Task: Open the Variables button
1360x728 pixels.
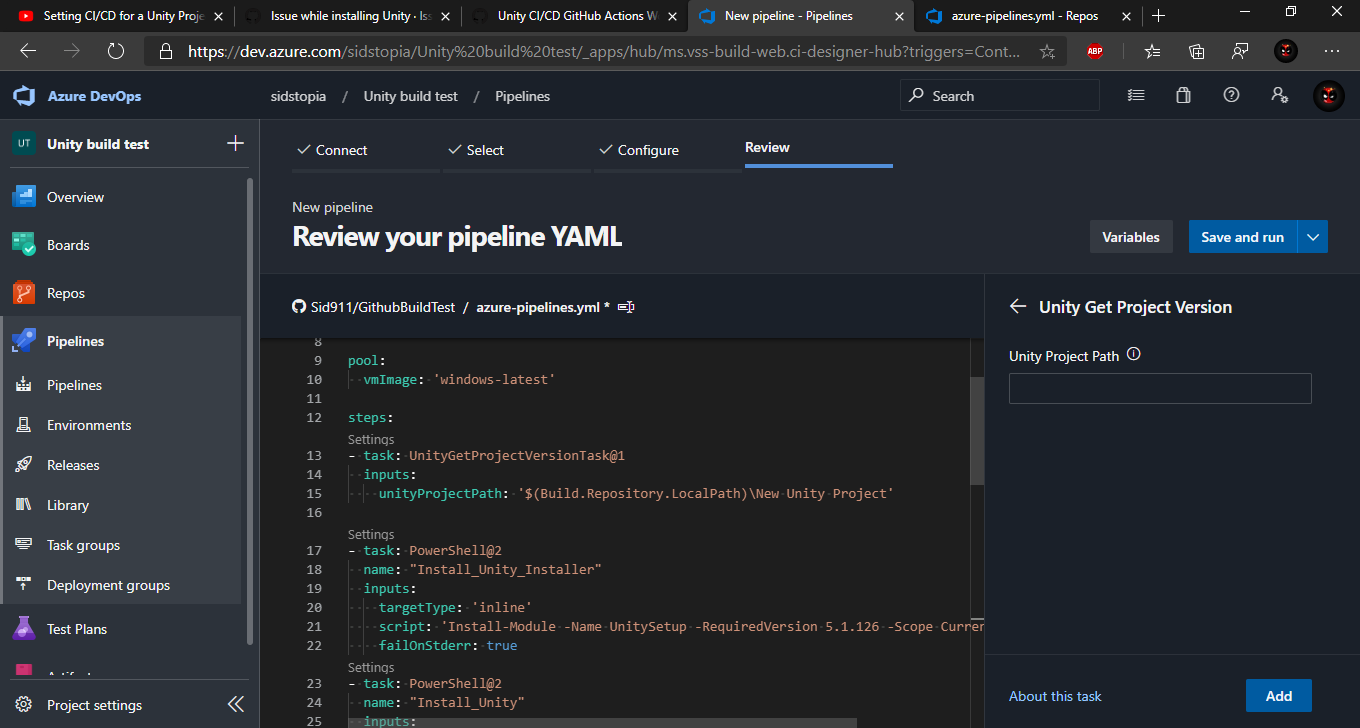Action: tap(1131, 237)
